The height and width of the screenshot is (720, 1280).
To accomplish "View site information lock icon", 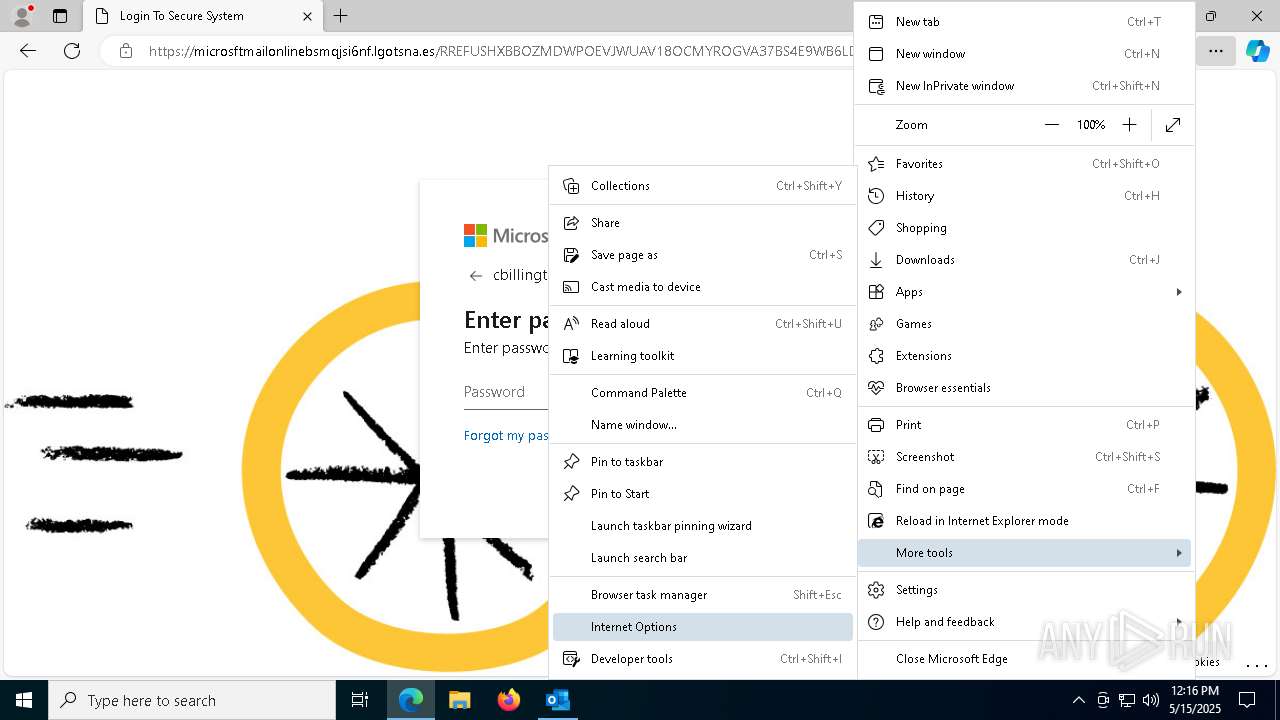I will pos(126,51).
